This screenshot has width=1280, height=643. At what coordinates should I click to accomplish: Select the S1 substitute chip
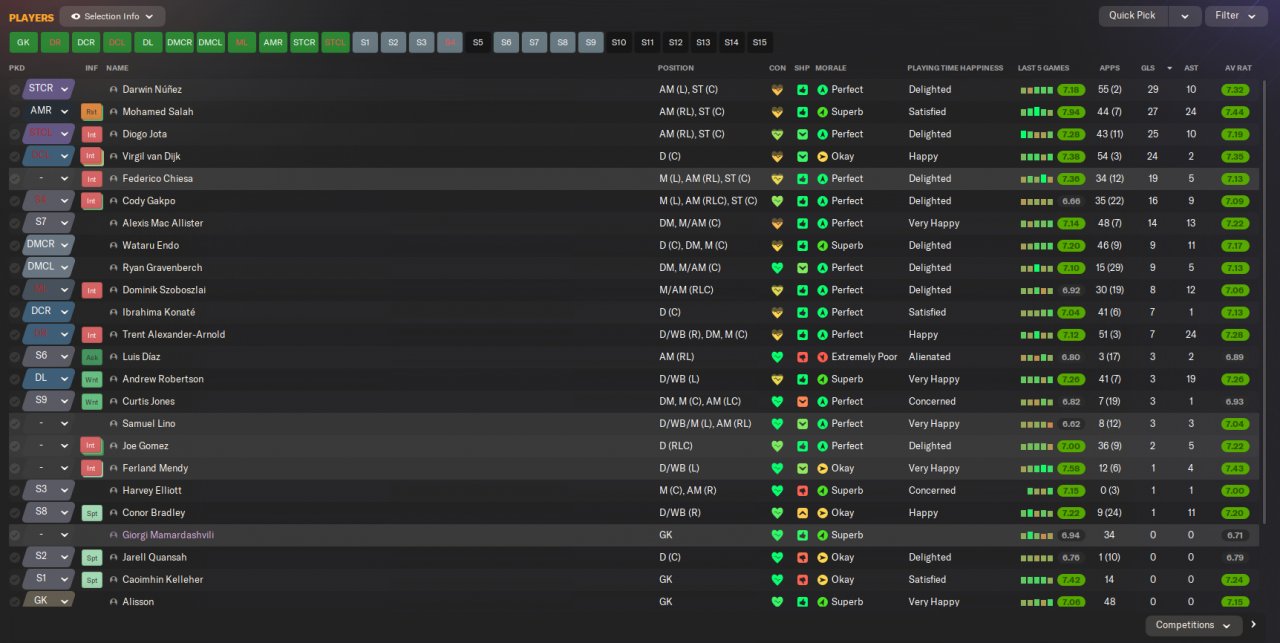tap(365, 42)
